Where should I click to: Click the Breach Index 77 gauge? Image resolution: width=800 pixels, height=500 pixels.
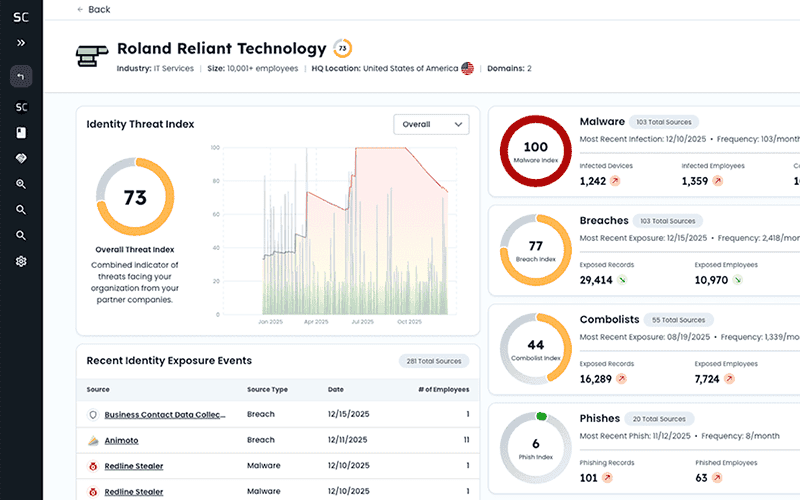(x=536, y=250)
